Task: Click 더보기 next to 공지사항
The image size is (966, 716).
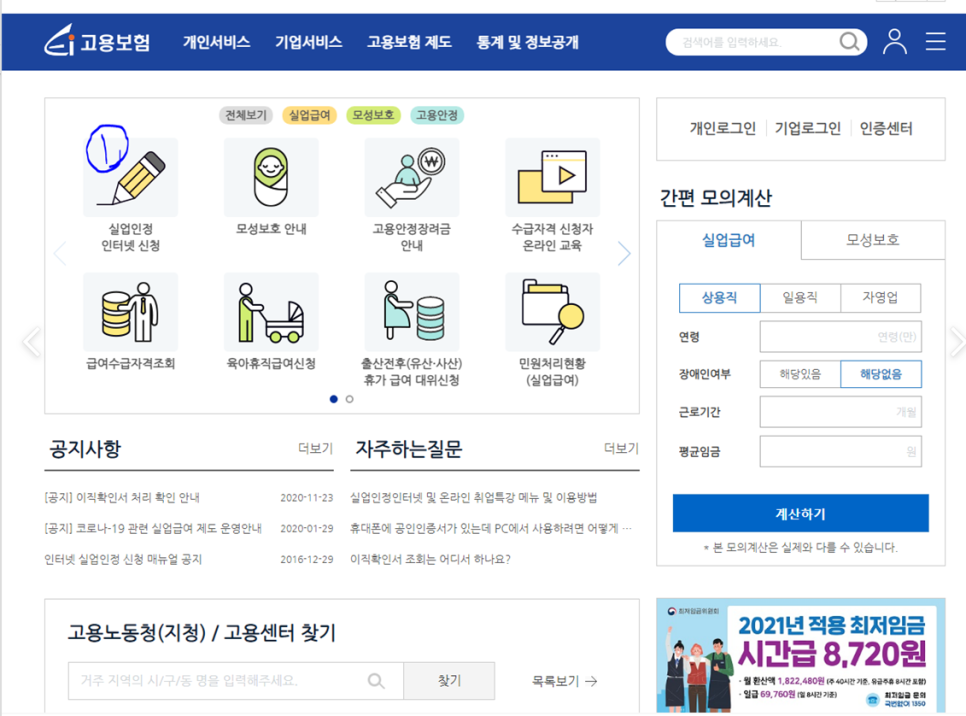Action: click(315, 449)
